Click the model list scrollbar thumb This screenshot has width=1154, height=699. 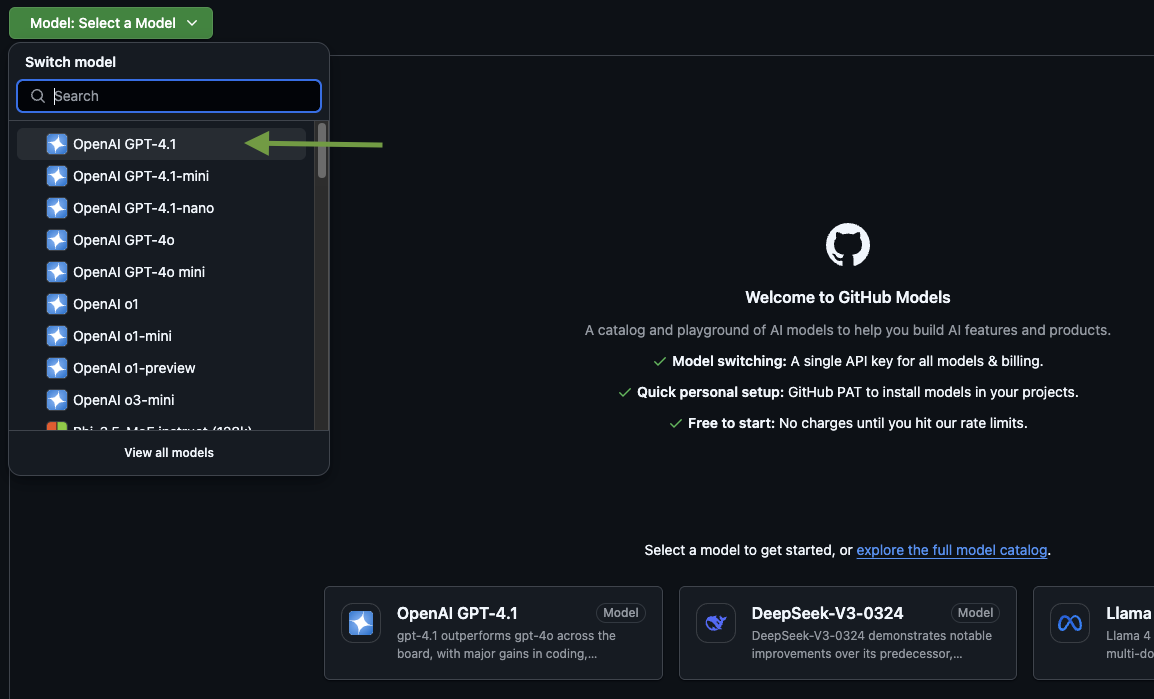coord(322,151)
